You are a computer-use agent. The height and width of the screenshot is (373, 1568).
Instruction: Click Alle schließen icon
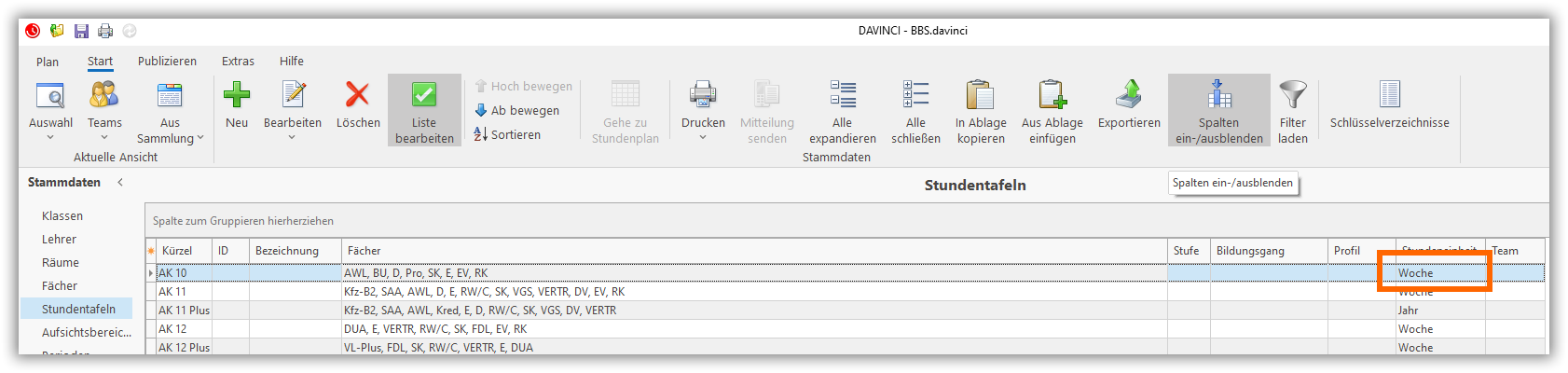point(915,95)
